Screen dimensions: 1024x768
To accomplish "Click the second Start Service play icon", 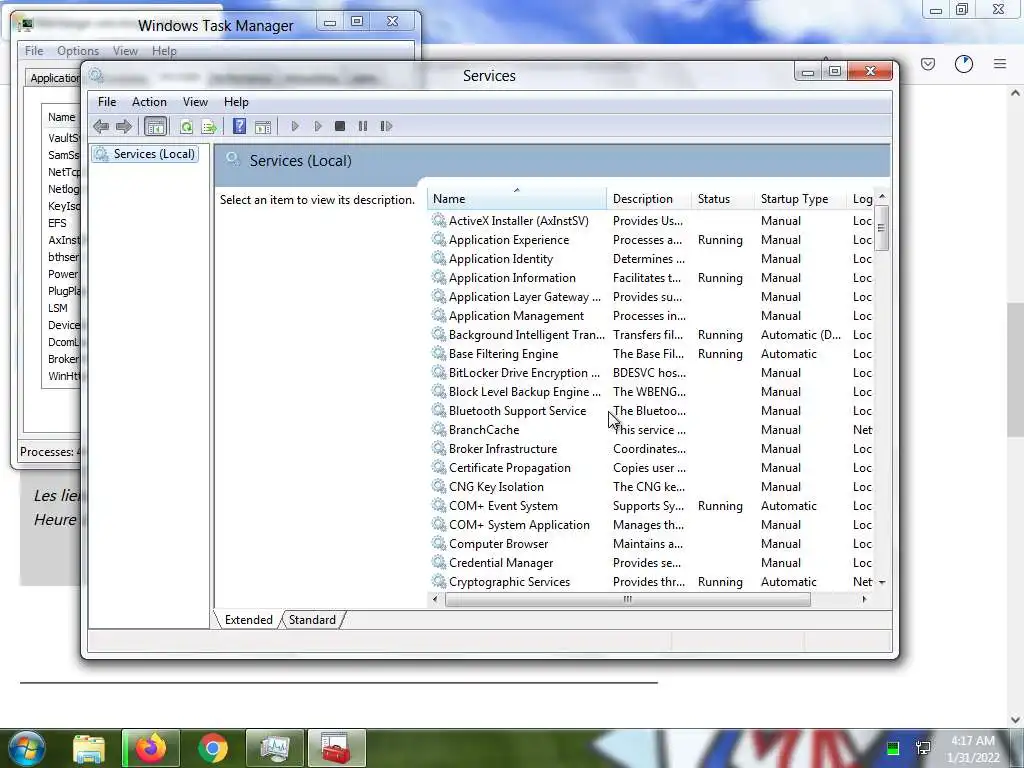I will click(x=317, y=126).
